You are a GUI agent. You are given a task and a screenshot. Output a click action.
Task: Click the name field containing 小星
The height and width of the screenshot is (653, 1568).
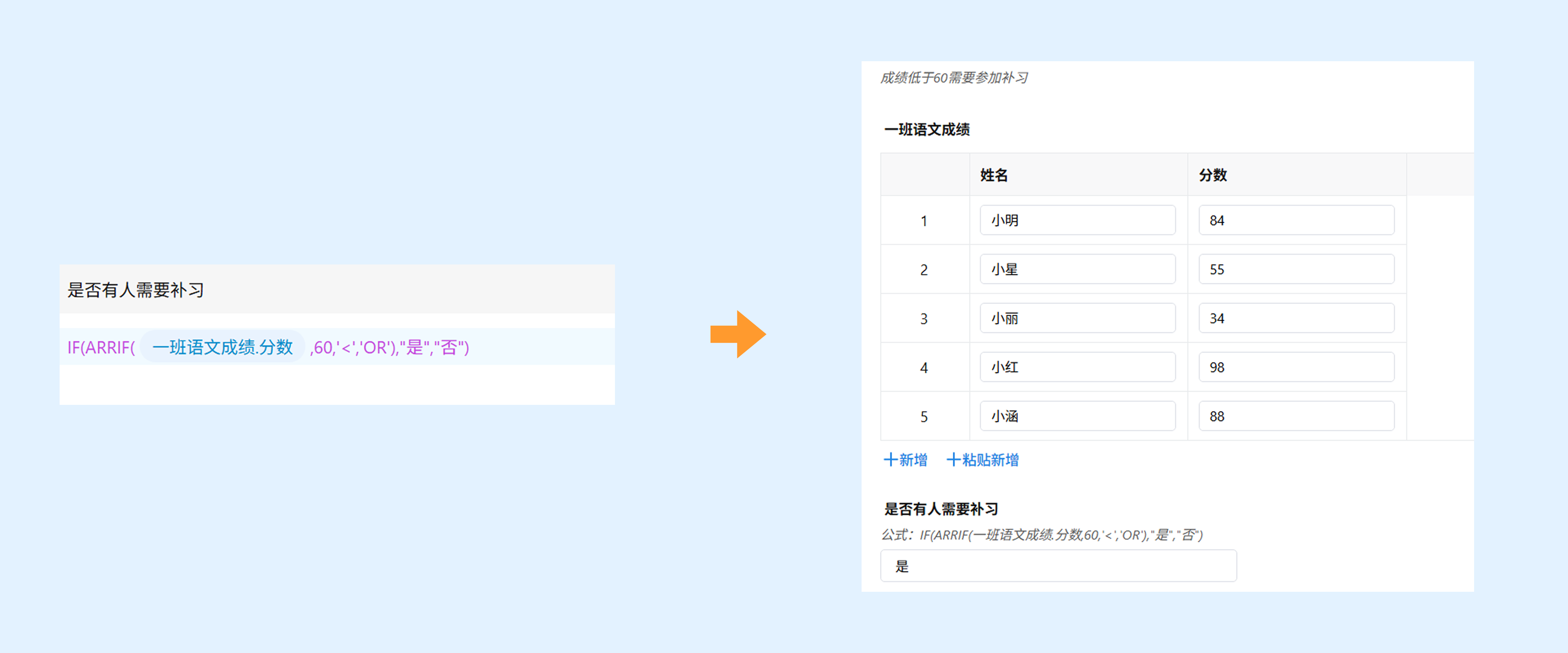click(x=1077, y=269)
